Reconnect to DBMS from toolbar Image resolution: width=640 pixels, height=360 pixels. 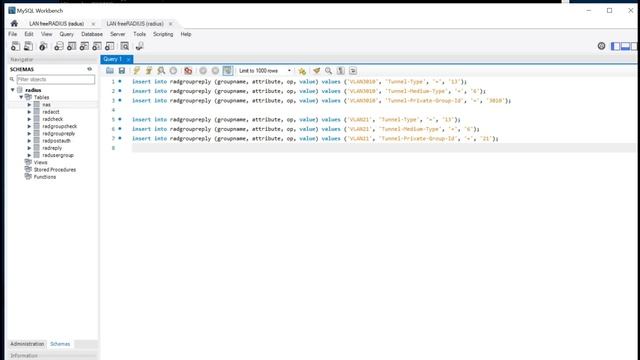click(x=140, y=46)
